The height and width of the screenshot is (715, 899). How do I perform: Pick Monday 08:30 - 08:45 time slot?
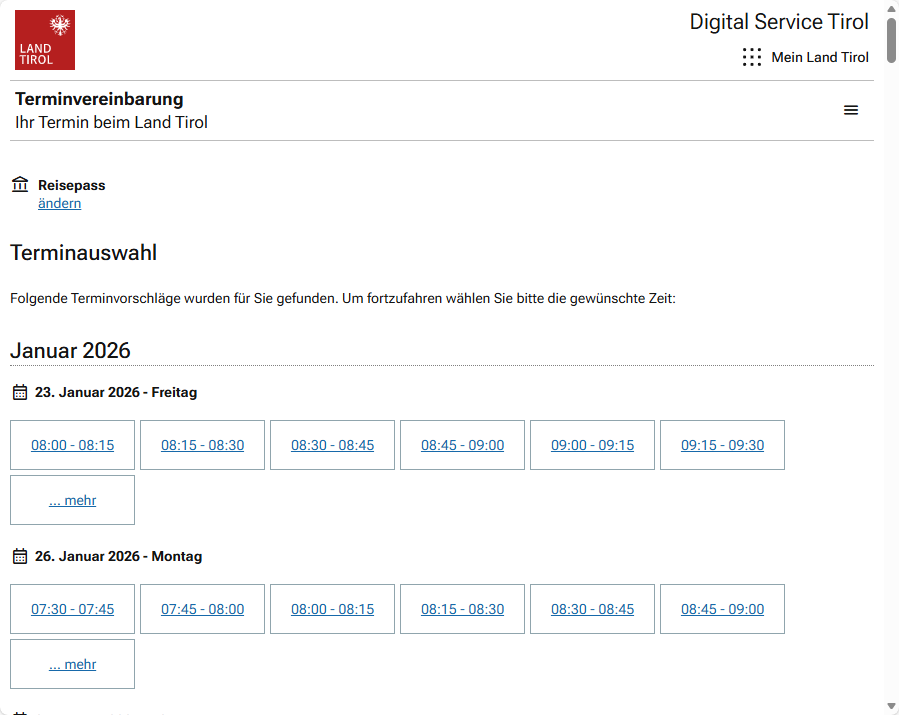tap(592, 609)
